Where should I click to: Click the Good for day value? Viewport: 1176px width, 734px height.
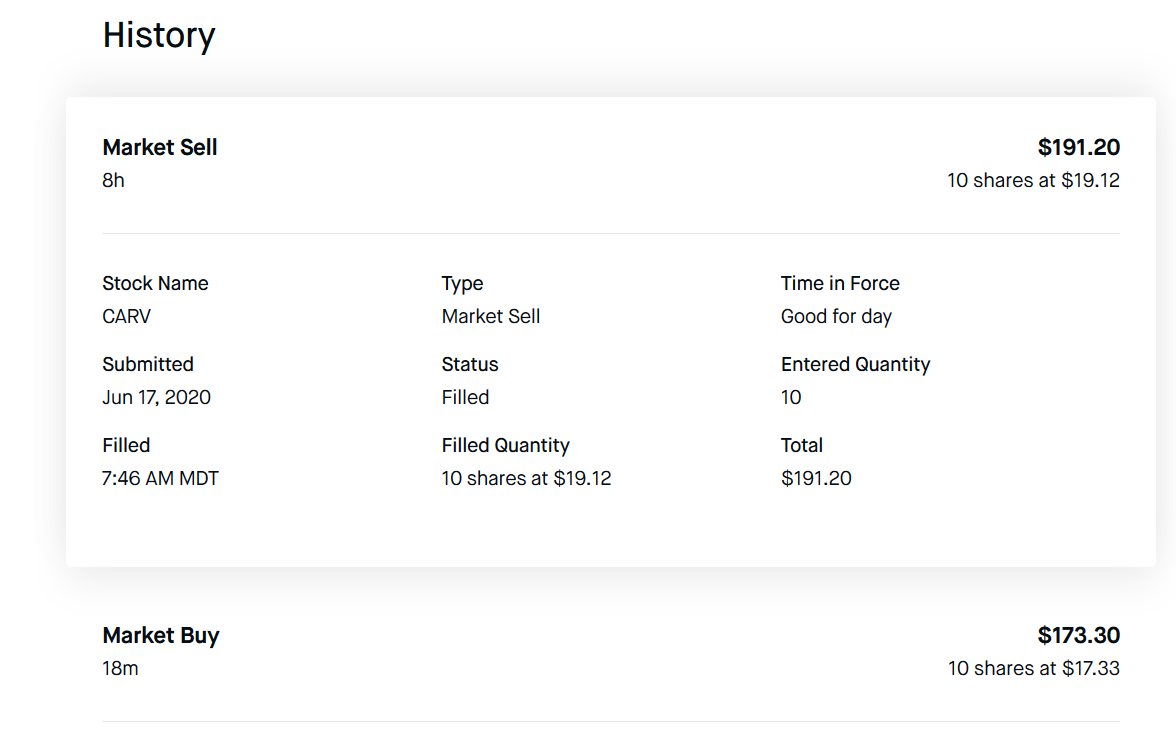pos(836,317)
